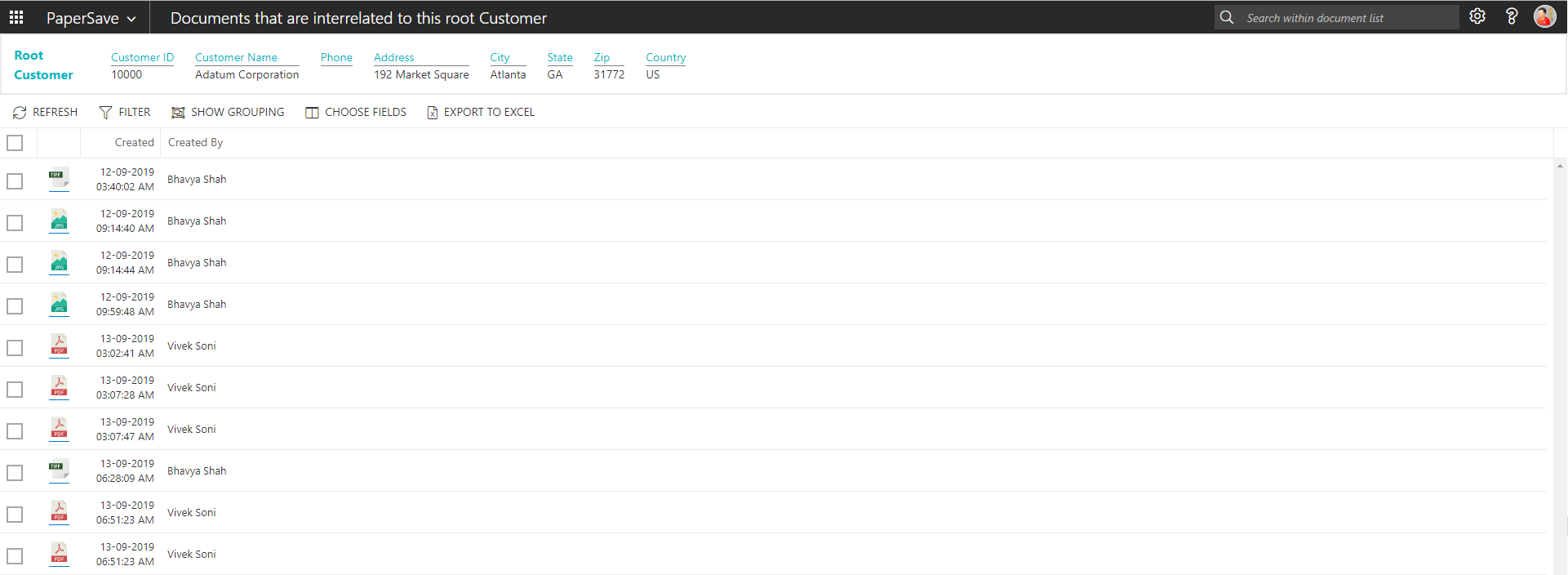The image size is (1568, 575).
Task: Select checkbox for 13-09-2019 03:07:28 AM row
Action: coord(15,389)
